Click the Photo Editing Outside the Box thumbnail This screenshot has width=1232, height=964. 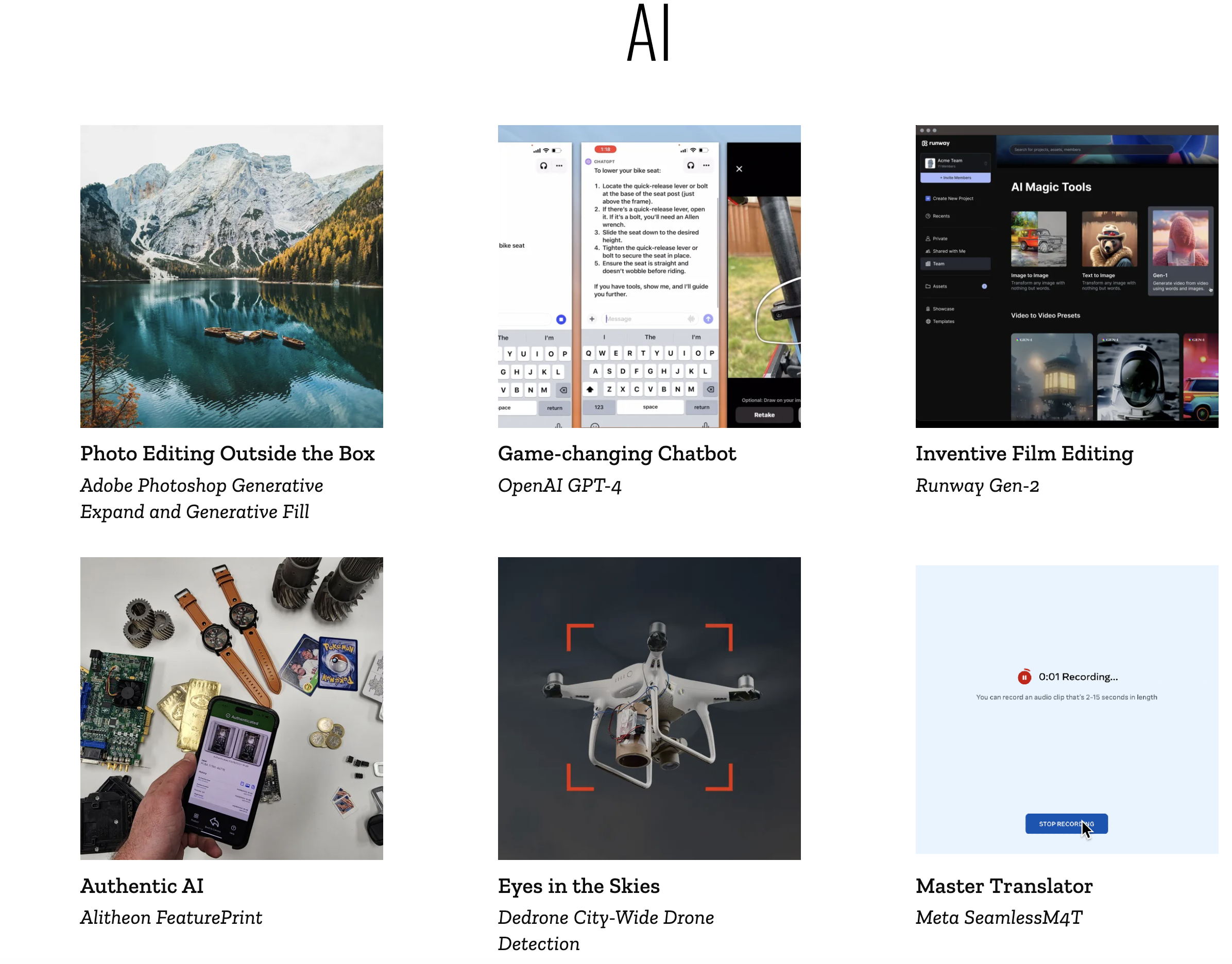[232, 275]
